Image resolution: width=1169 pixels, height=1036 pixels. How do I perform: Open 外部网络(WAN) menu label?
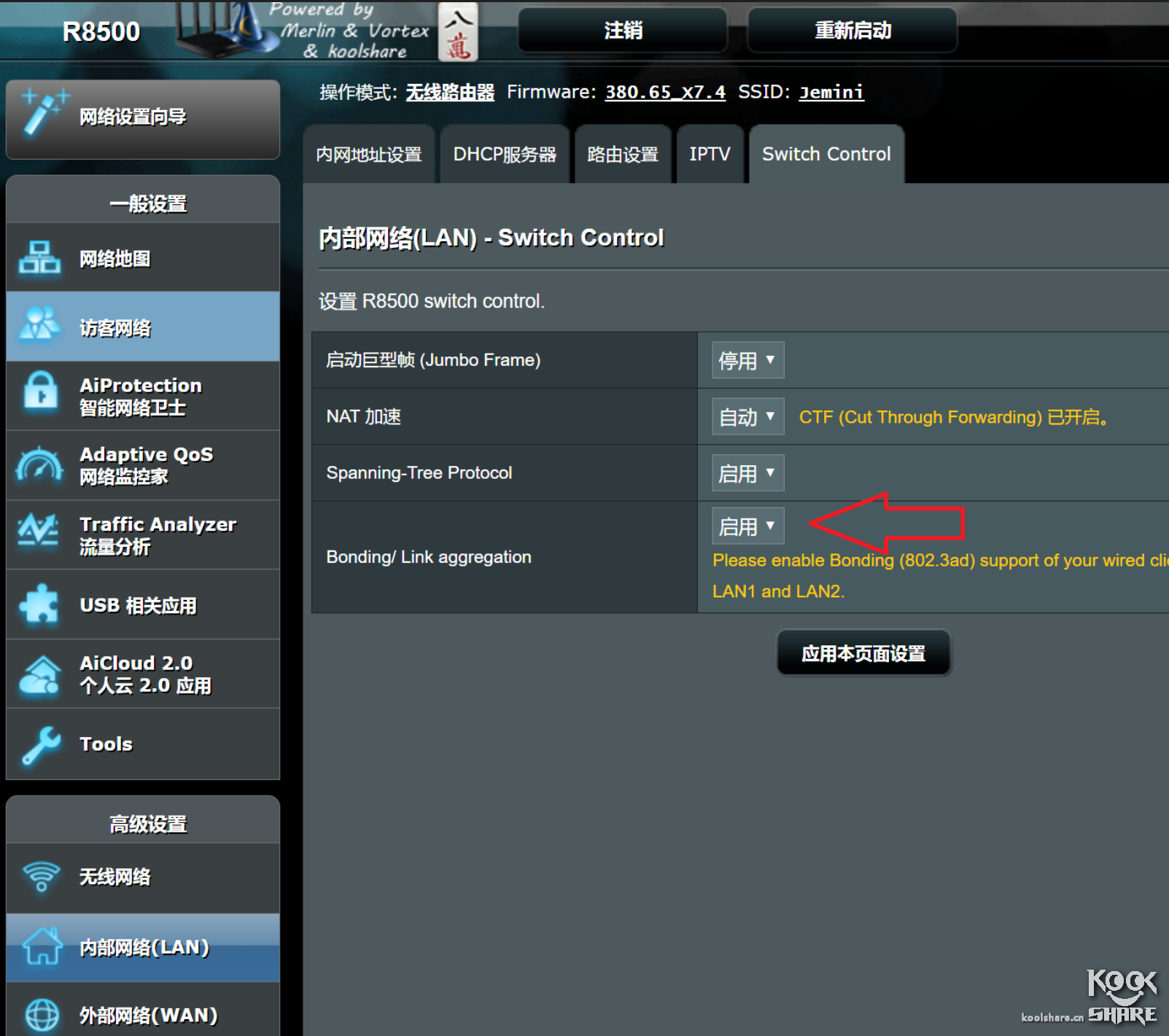[149, 1016]
